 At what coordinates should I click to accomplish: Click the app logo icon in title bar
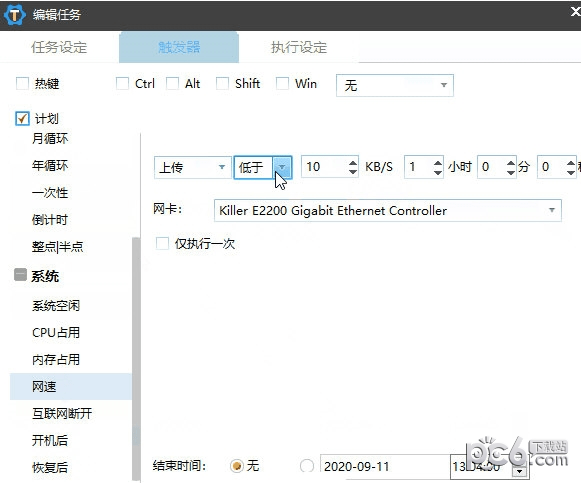(14, 15)
